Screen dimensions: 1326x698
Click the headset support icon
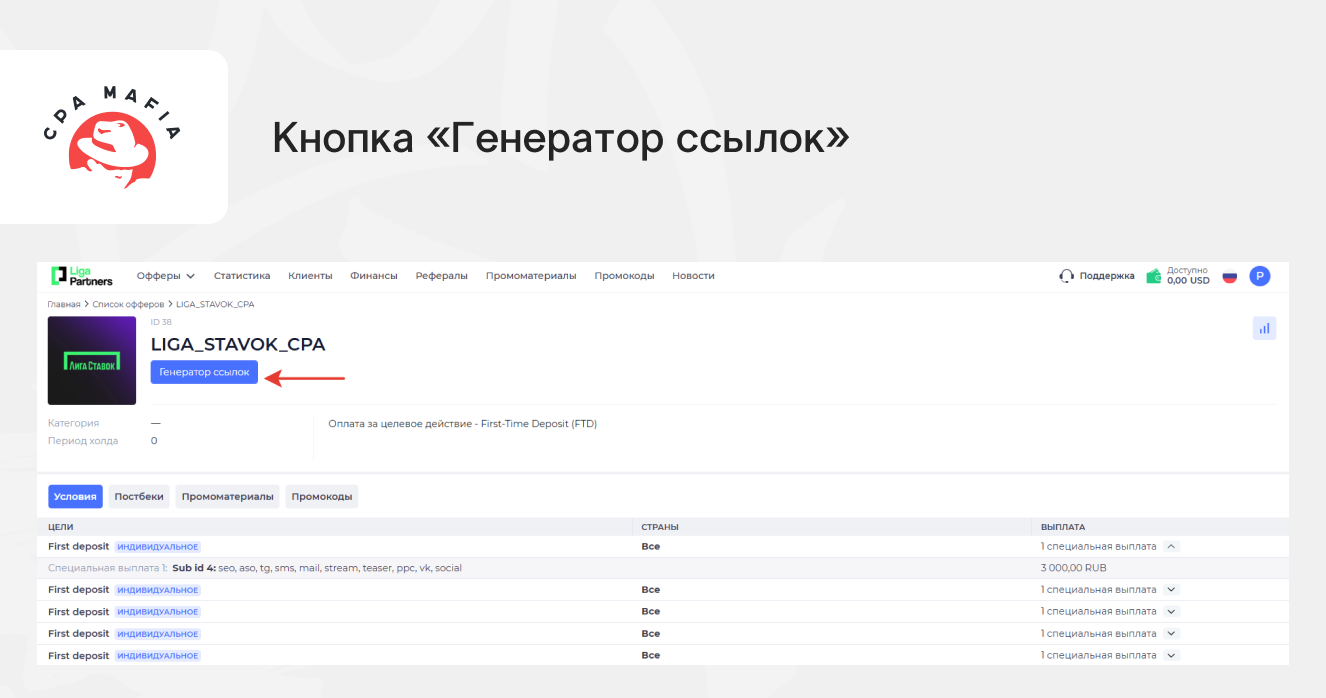click(x=1067, y=276)
